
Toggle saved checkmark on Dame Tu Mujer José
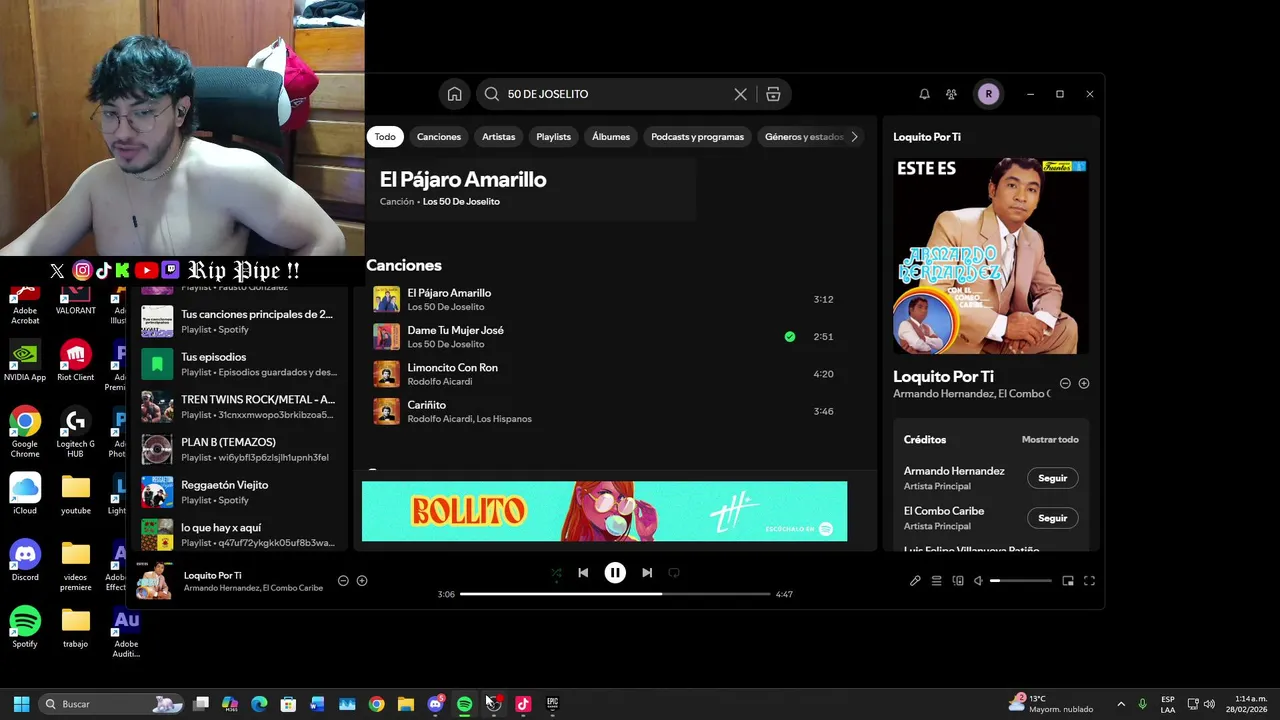click(790, 337)
